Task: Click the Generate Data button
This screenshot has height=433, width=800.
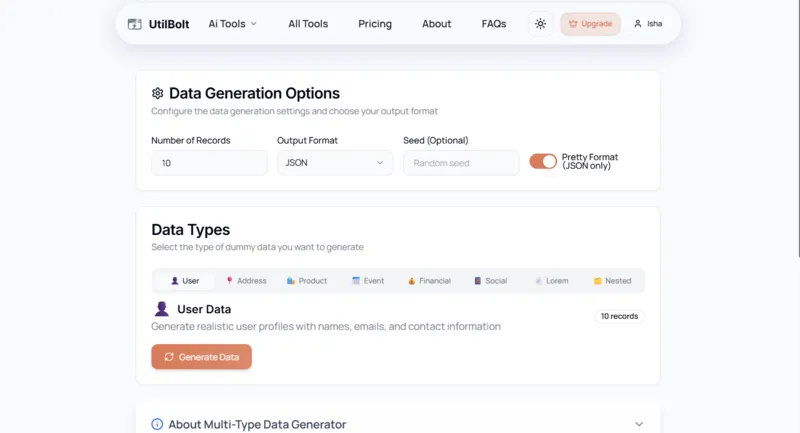Action: [x=202, y=356]
